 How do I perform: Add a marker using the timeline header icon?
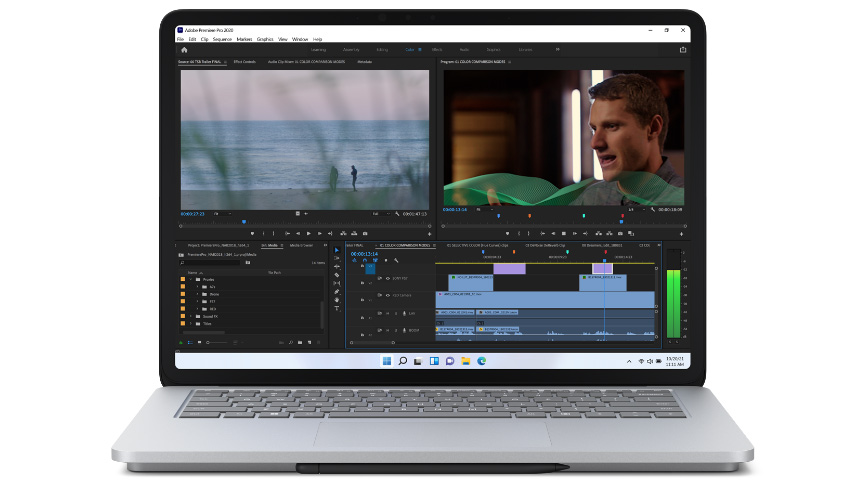click(386, 261)
